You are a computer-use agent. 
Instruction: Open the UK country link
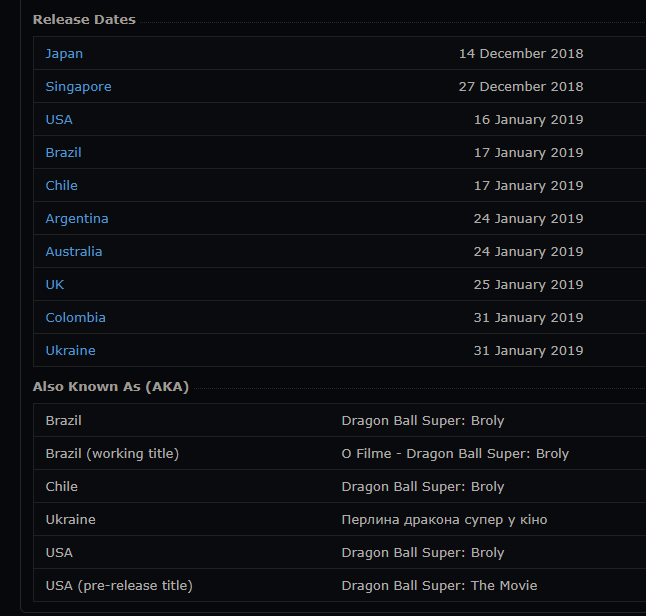point(55,284)
